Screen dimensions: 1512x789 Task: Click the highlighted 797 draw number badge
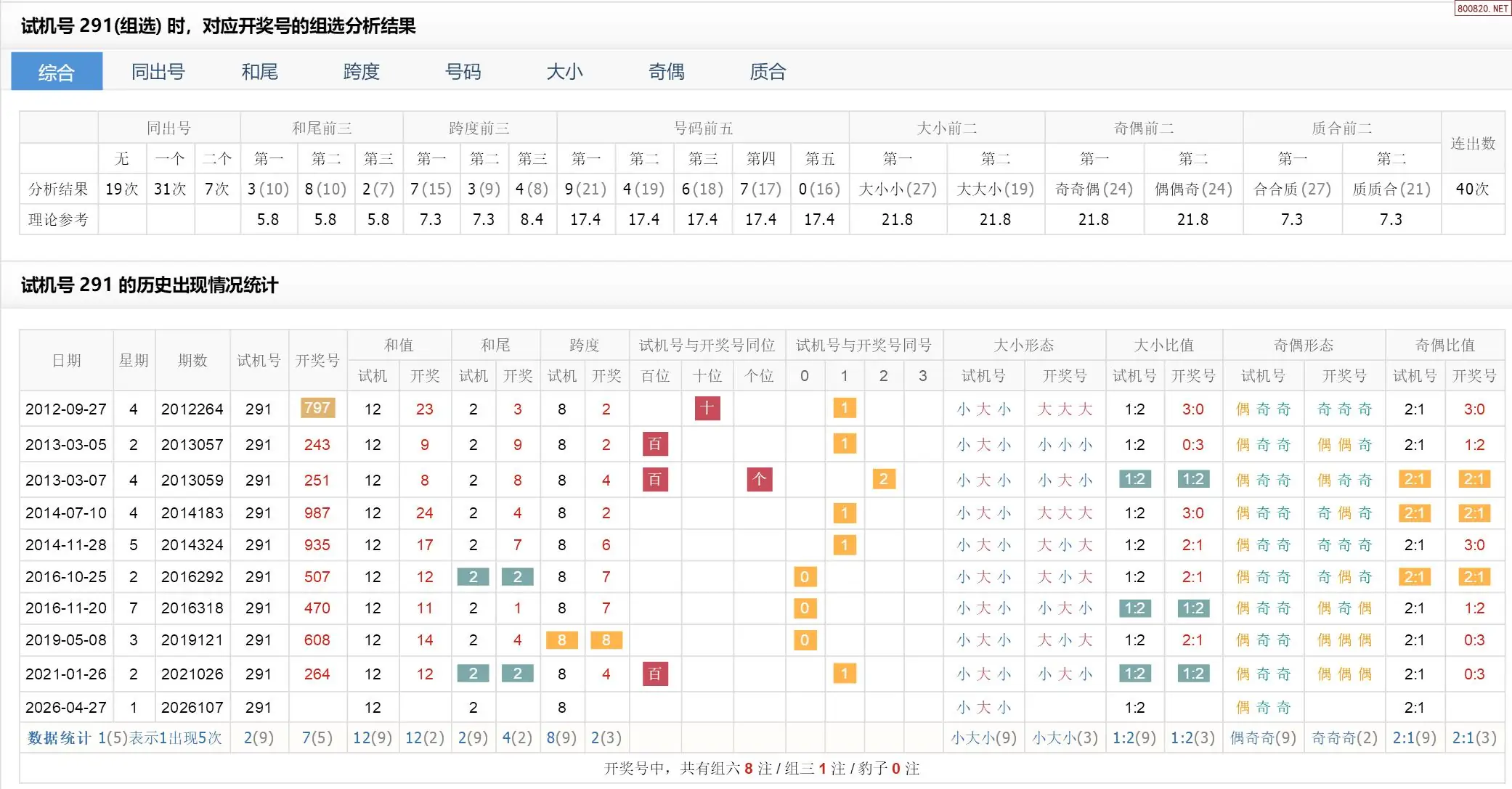coord(317,408)
